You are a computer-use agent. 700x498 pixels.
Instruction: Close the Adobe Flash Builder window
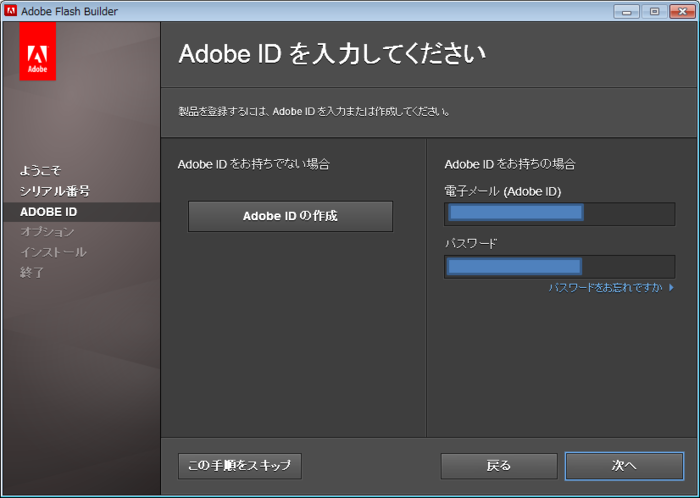coord(682,11)
